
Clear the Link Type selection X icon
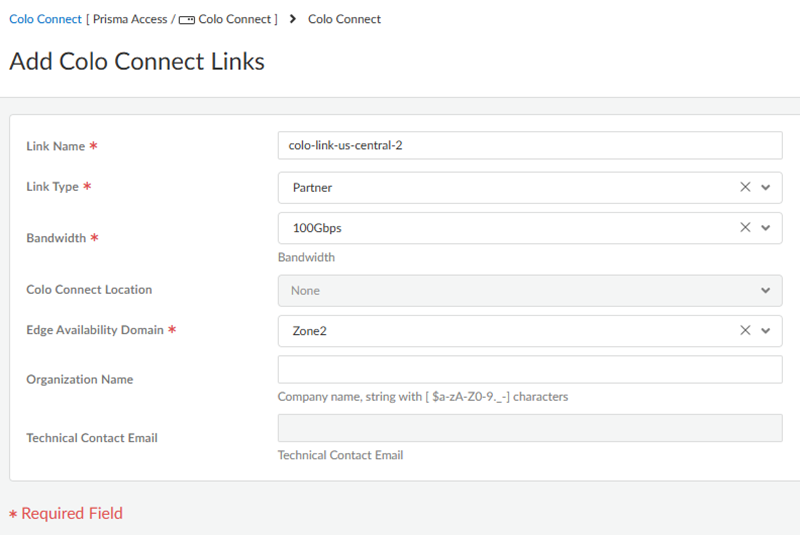tap(745, 187)
